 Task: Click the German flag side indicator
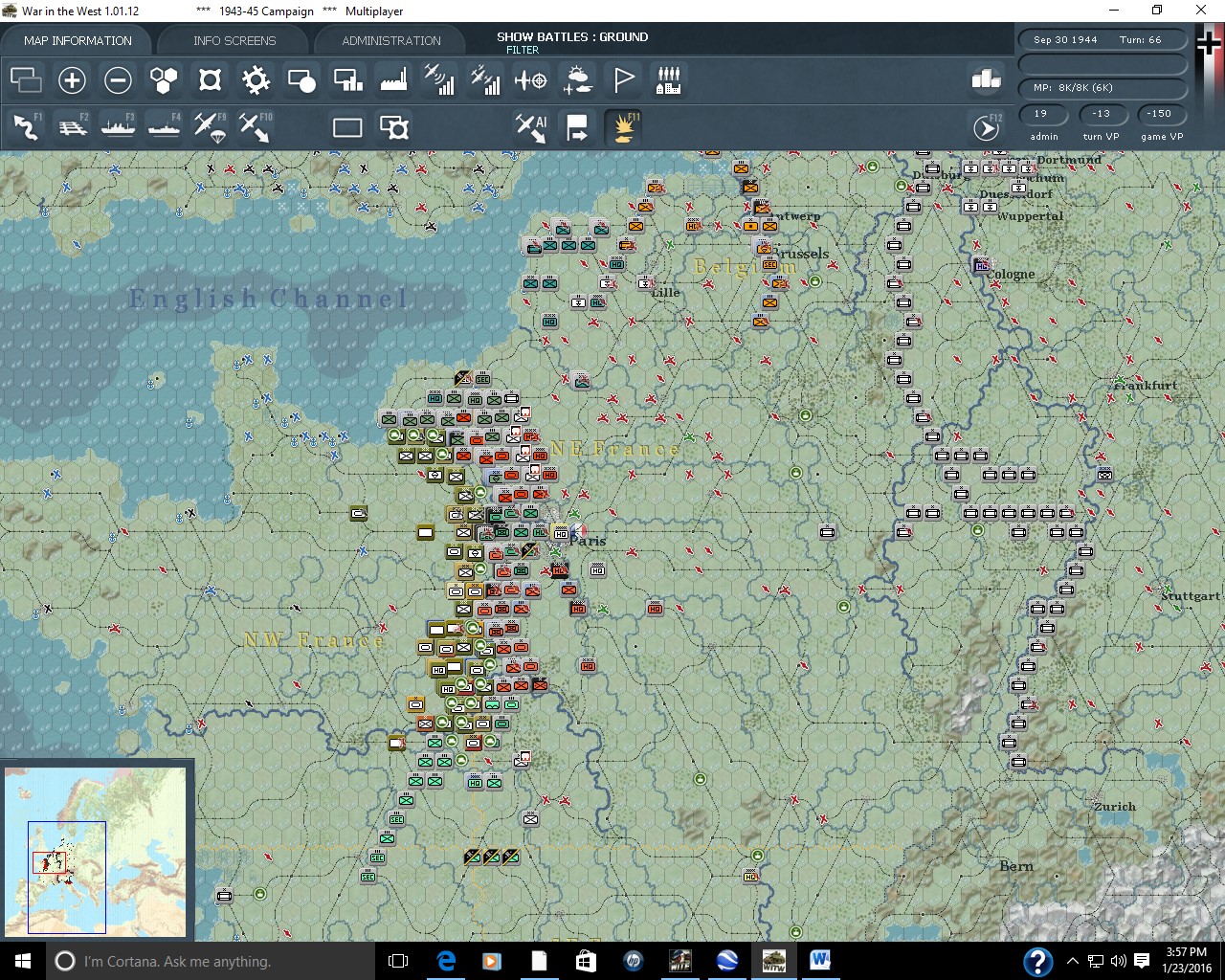1209,43
